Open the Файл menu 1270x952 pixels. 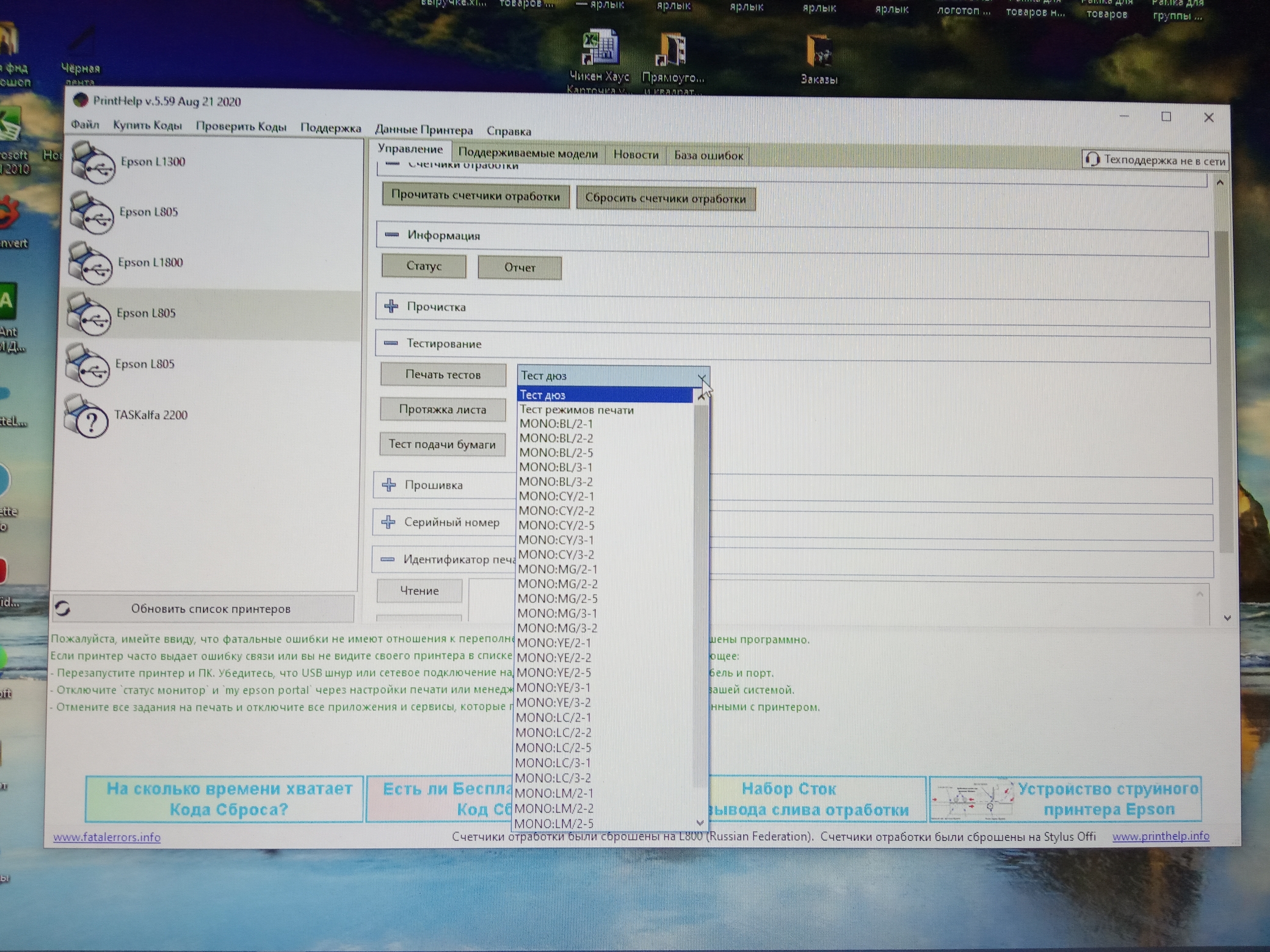(85, 124)
